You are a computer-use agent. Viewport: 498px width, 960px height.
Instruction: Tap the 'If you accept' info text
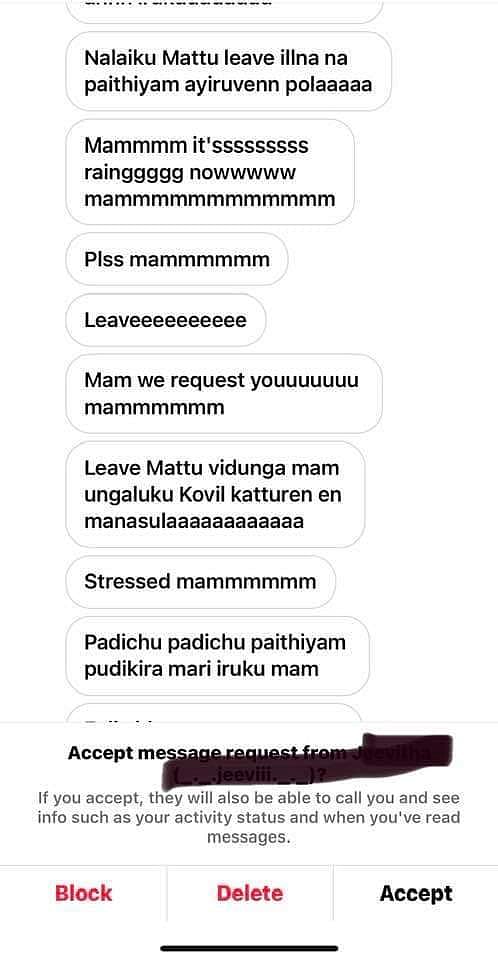click(249, 817)
